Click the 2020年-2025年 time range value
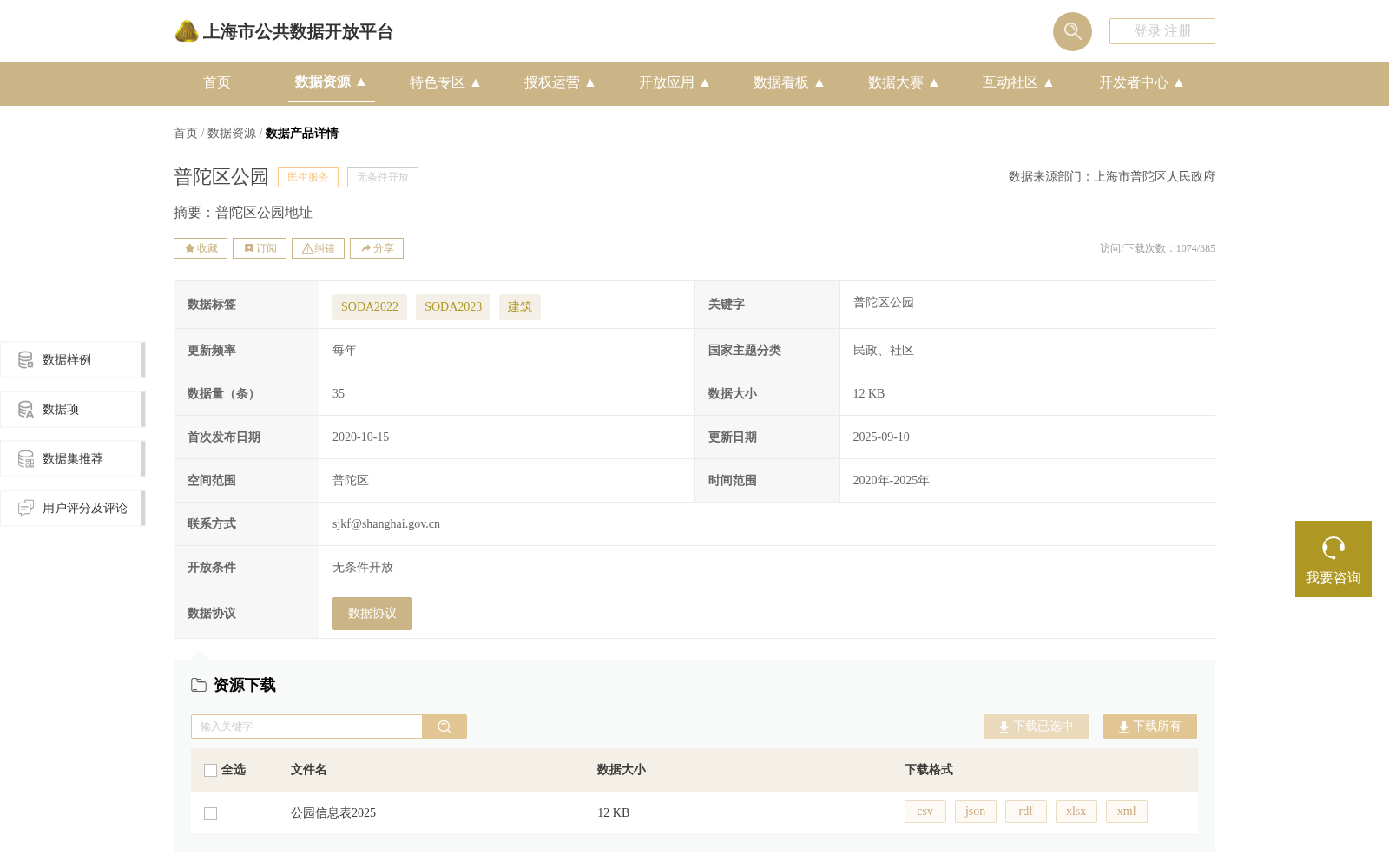The height and width of the screenshot is (868, 1389). [892, 481]
